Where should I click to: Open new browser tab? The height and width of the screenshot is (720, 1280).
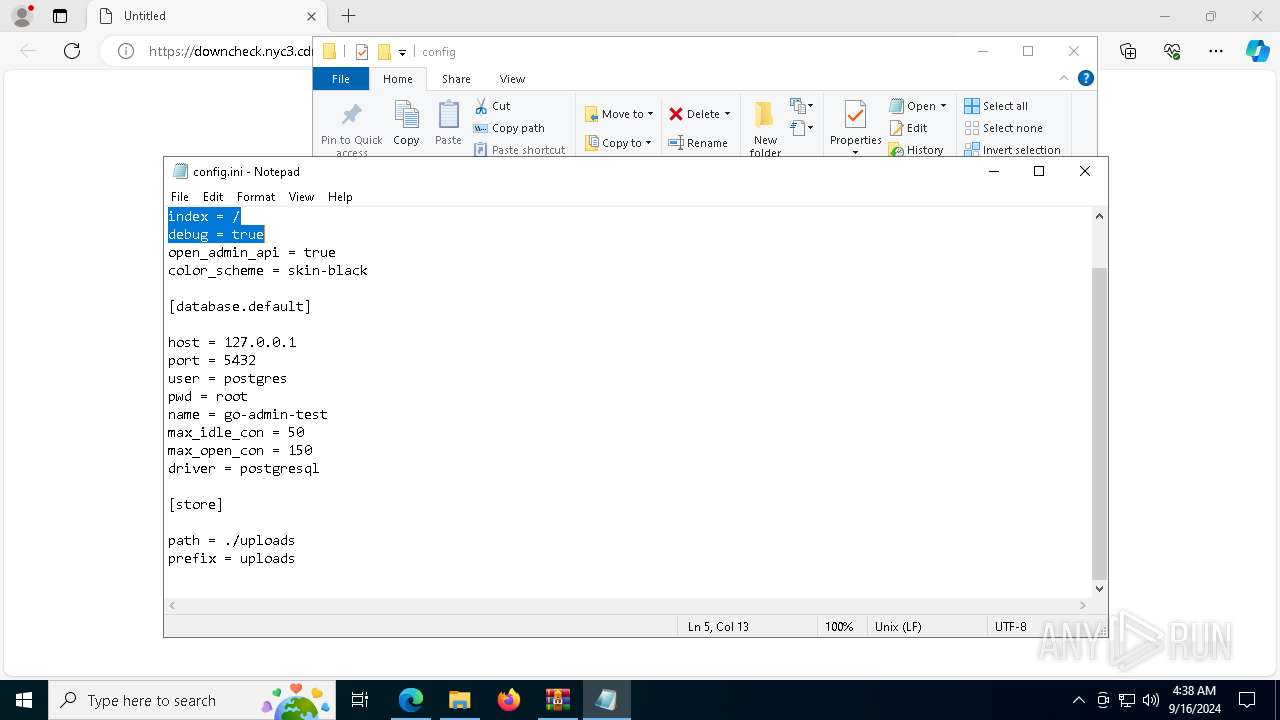[x=348, y=16]
